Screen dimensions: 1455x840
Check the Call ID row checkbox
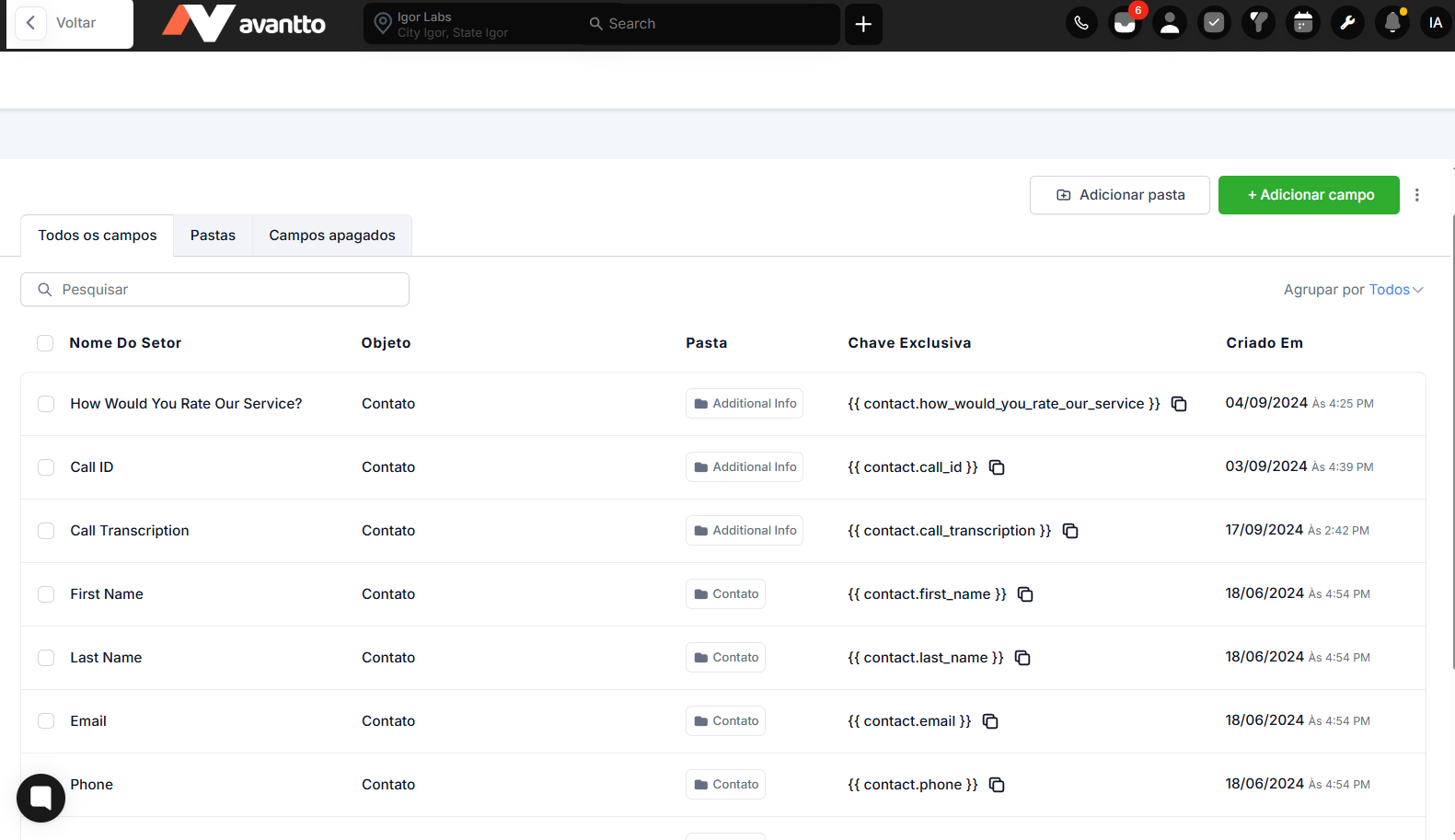coord(46,467)
